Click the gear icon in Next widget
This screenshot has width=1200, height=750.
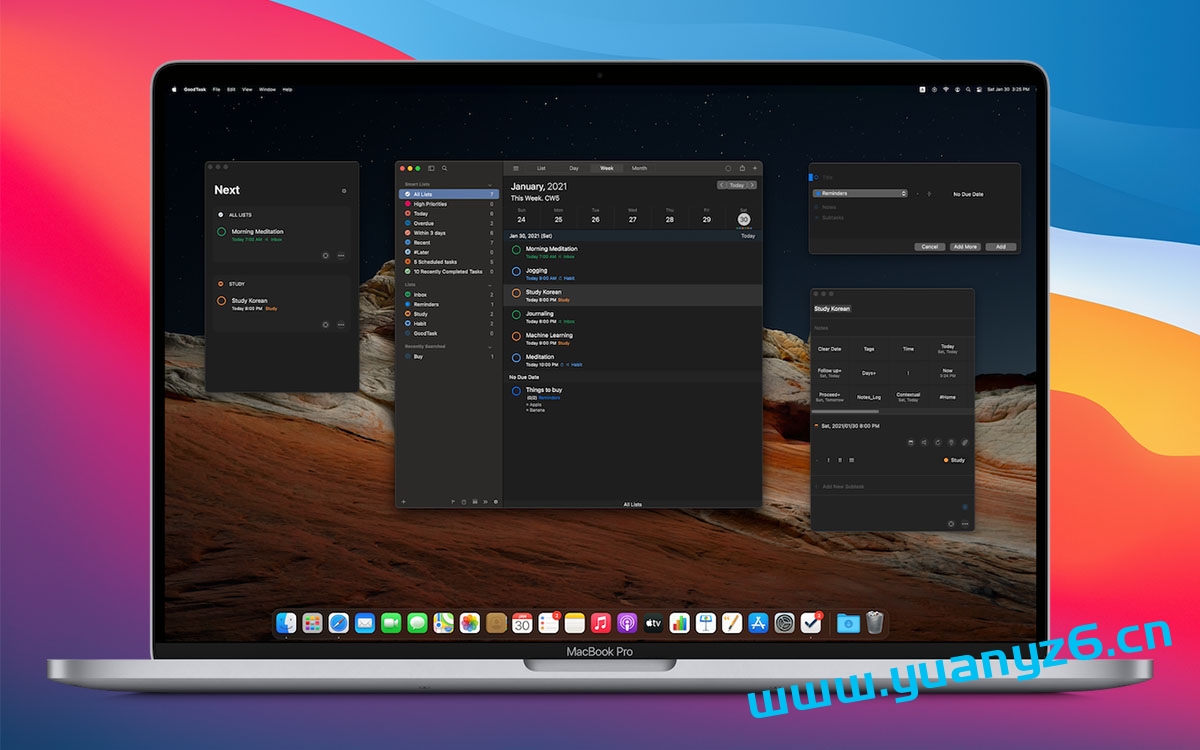coord(344,190)
